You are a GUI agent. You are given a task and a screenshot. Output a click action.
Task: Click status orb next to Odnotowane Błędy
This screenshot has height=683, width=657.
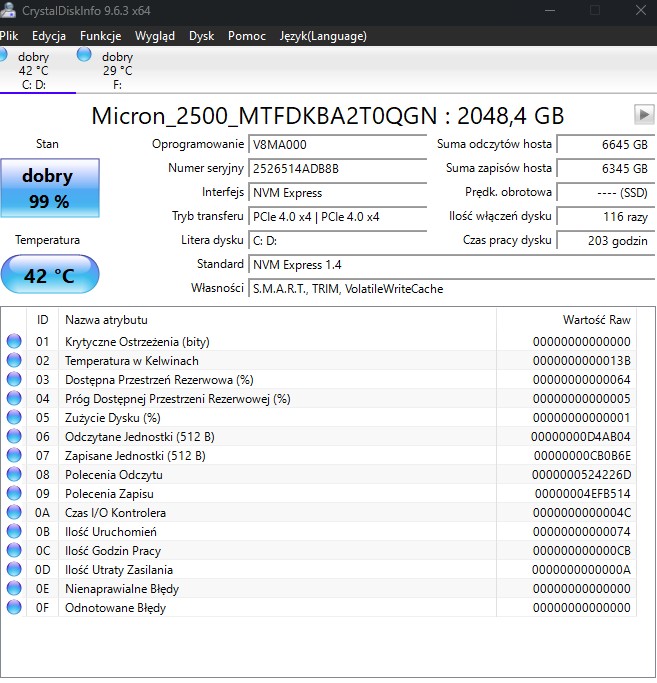tap(14, 607)
